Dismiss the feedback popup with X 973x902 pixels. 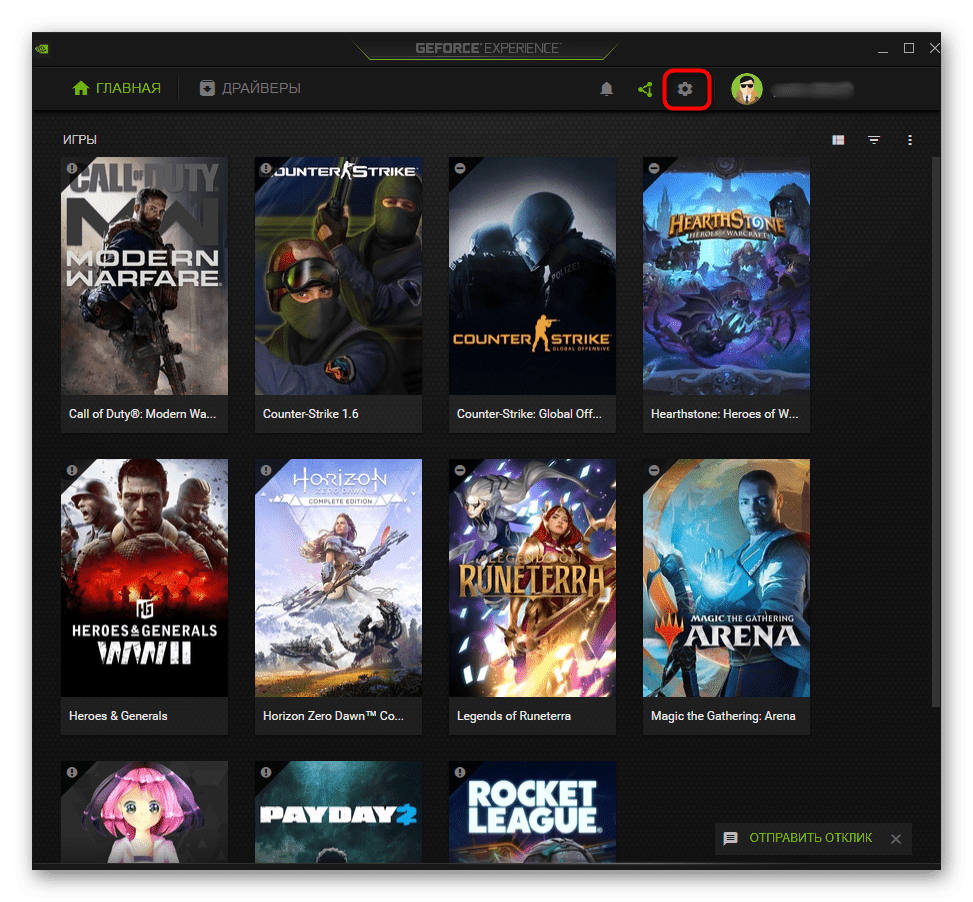[896, 839]
